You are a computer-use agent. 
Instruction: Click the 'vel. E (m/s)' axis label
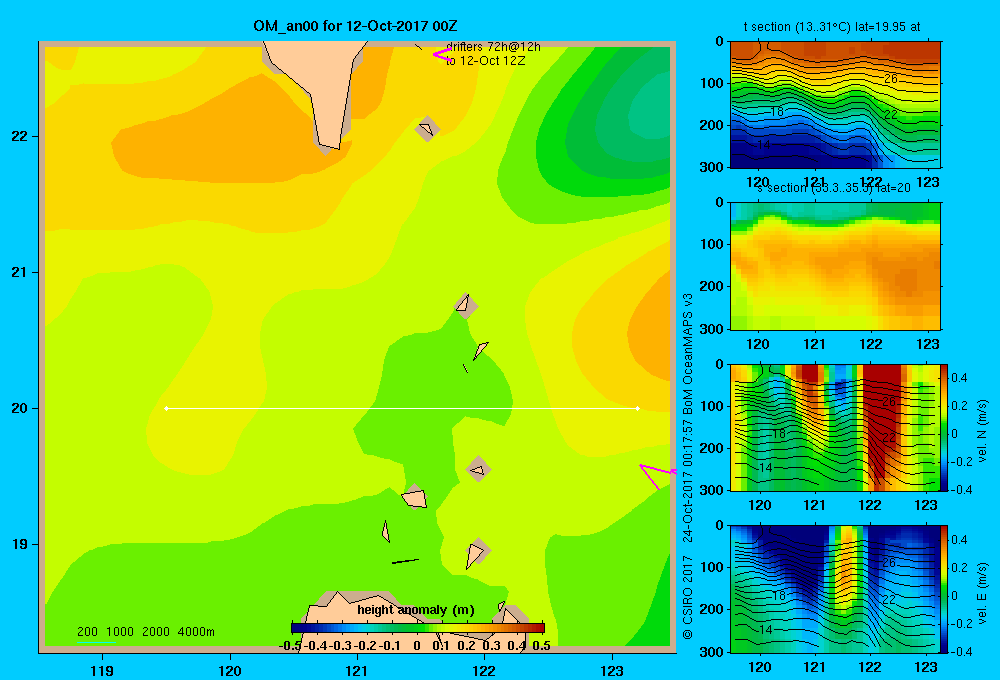pos(983,593)
